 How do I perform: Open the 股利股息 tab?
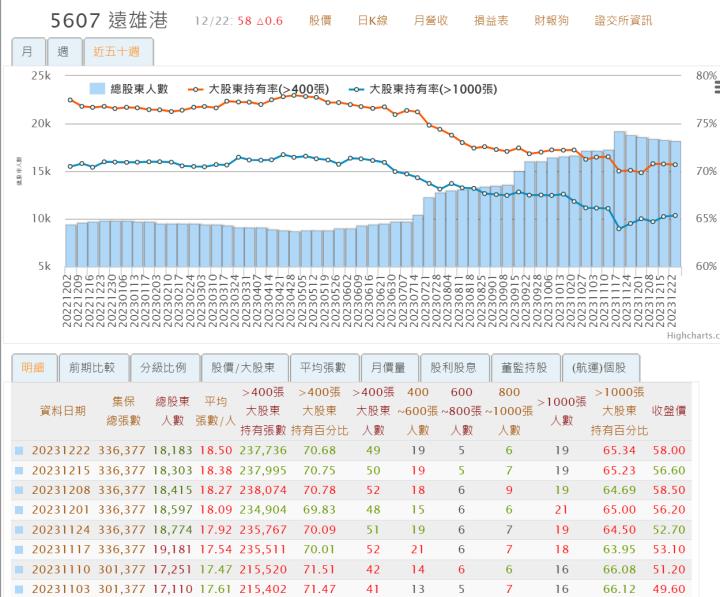pyautogui.click(x=454, y=367)
